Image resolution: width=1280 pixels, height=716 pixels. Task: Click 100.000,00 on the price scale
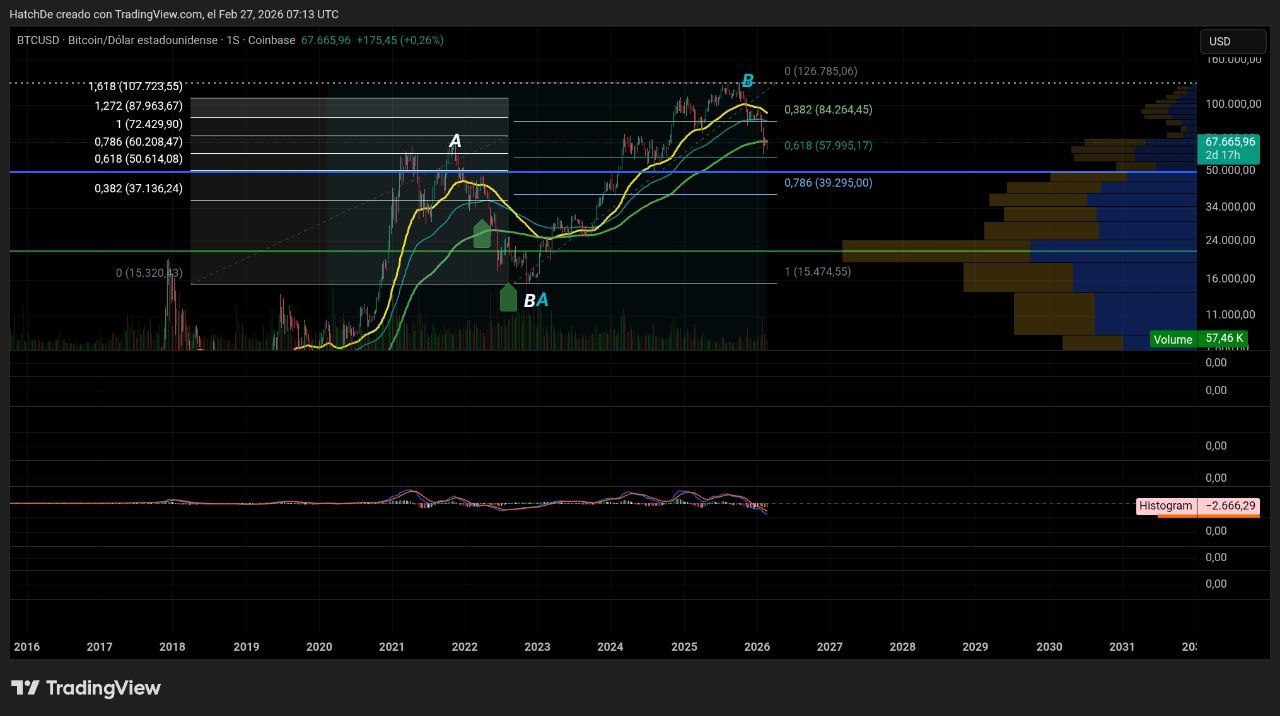(x=1232, y=104)
